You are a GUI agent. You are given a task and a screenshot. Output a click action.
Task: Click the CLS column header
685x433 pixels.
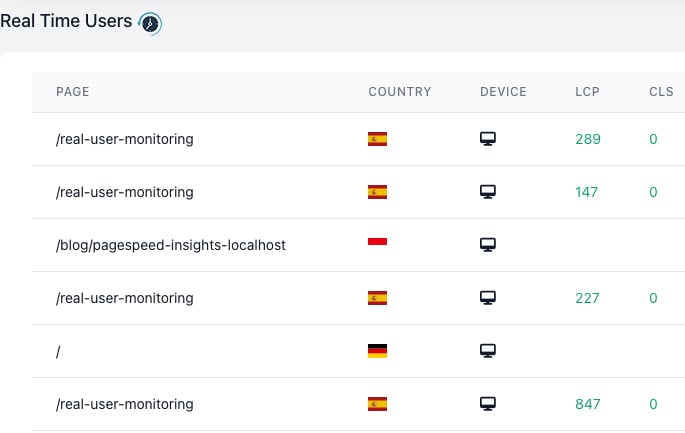click(x=661, y=92)
